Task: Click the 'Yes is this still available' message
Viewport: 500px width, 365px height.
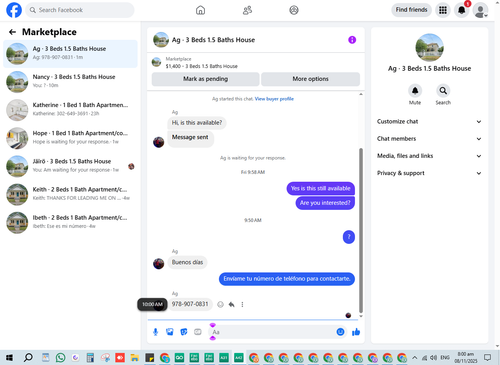Action: click(320, 189)
